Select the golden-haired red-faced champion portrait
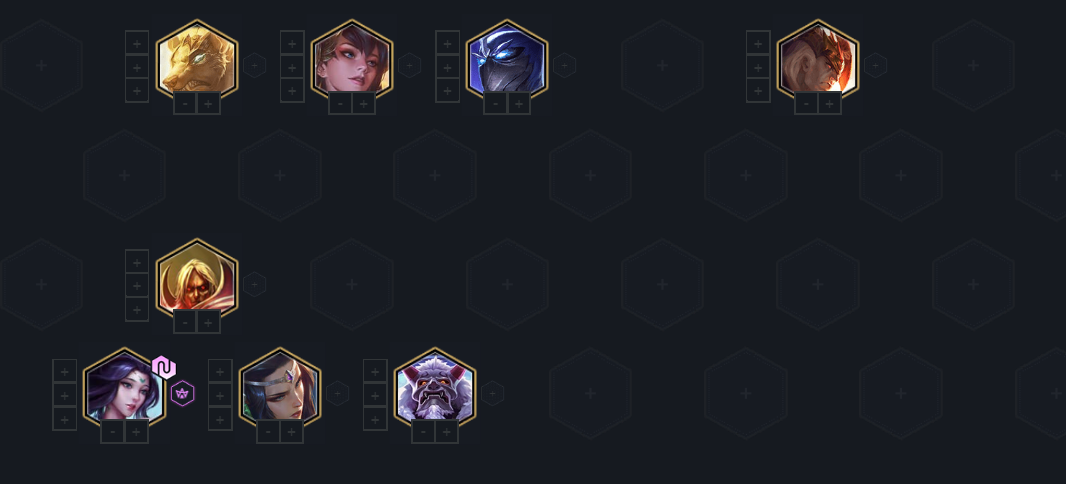 pos(196,280)
